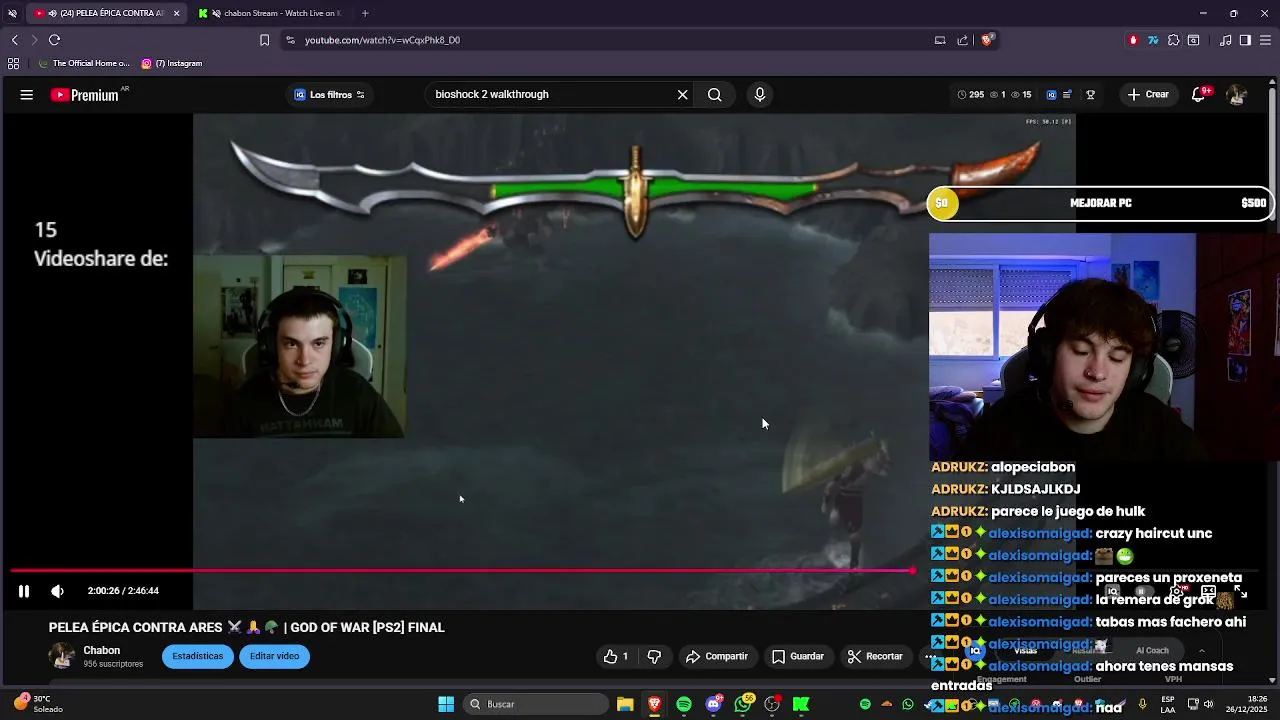Open the 7TV extension icon
This screenshot has width=1280, height=720.
(1153, 40)
